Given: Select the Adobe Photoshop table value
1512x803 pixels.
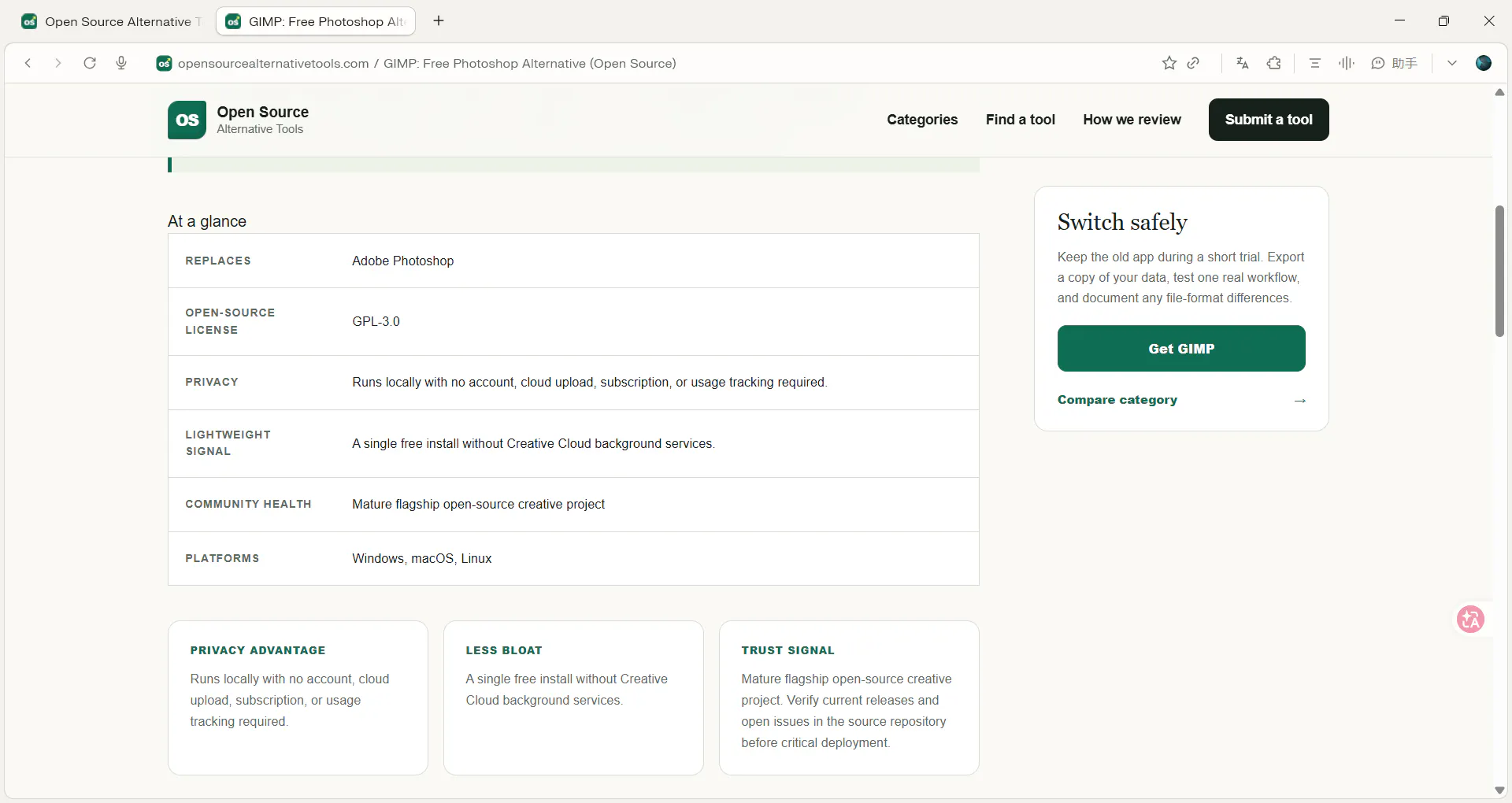Looking at the screenshot, I should pos(402,261).
